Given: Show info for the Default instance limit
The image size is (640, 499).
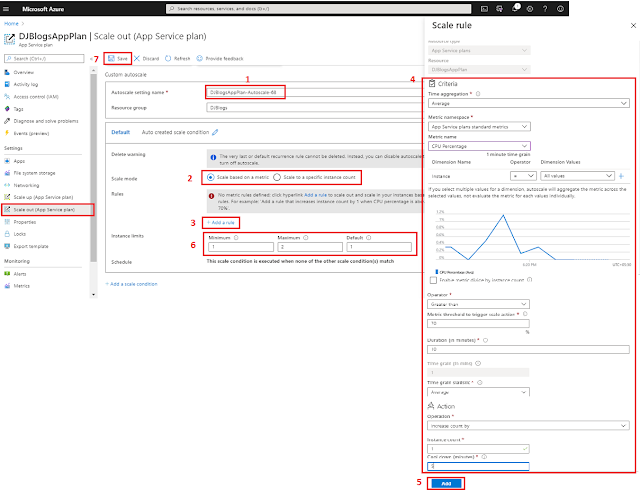Looking at the screenshot, I should (x=369, y=237).
